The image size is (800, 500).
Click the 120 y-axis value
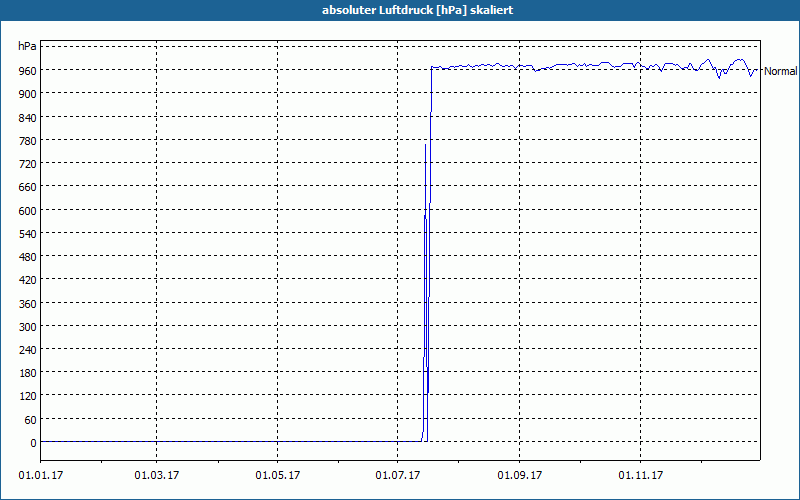28,396
